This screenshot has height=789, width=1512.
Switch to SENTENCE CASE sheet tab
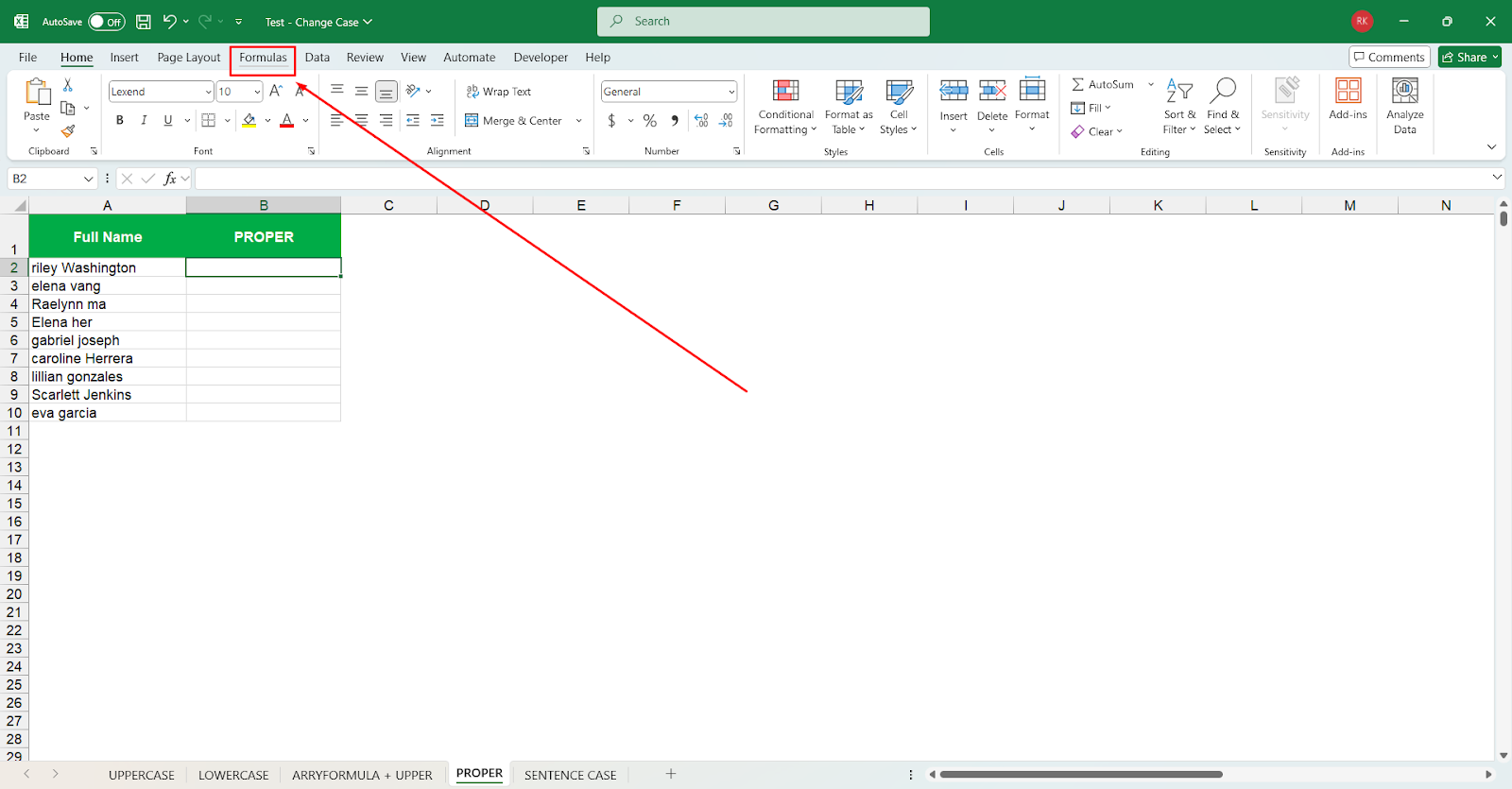[571, 775]
